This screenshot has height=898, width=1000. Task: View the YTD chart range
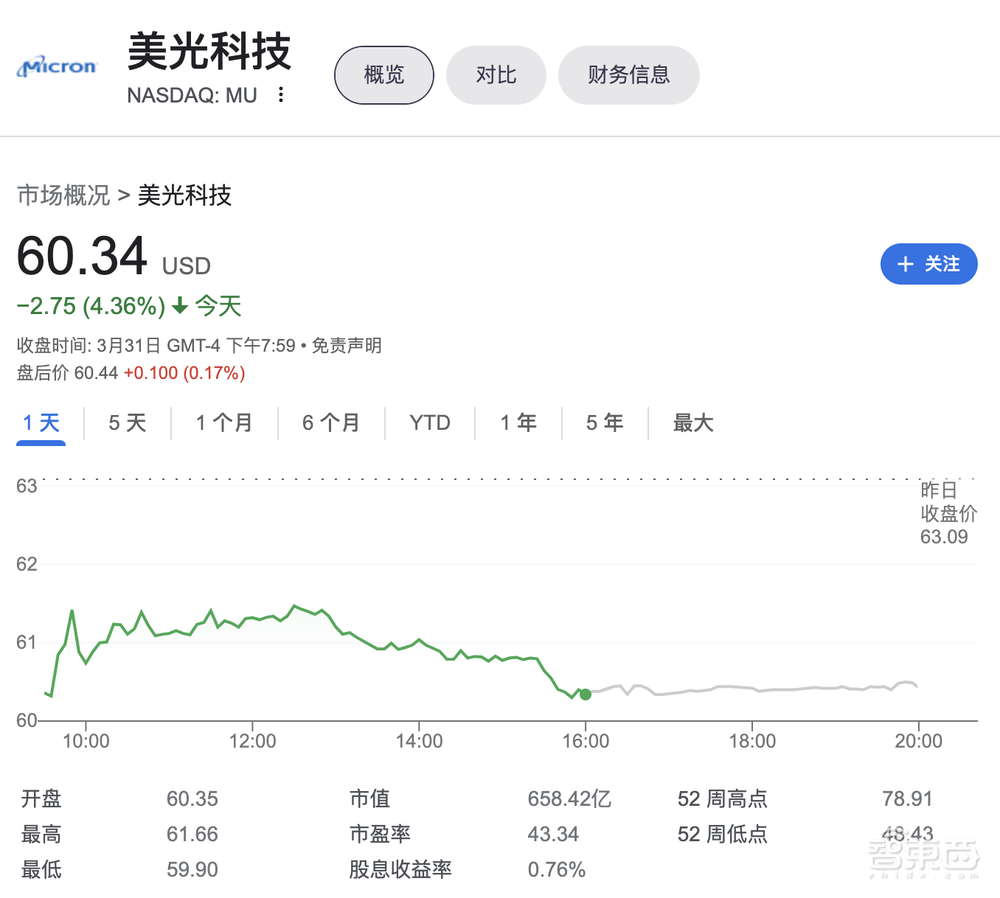pyautogui.click(x=429, y=422)
